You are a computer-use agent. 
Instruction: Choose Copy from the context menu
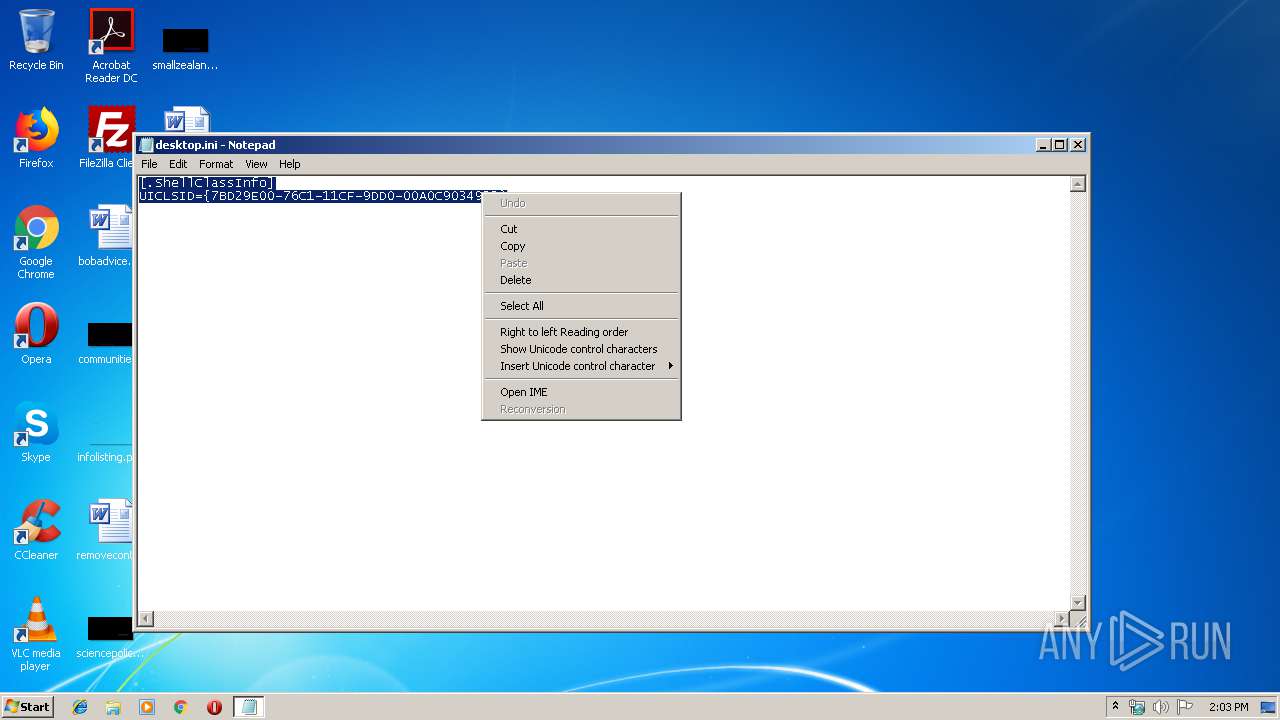click(x=580, y=246)
